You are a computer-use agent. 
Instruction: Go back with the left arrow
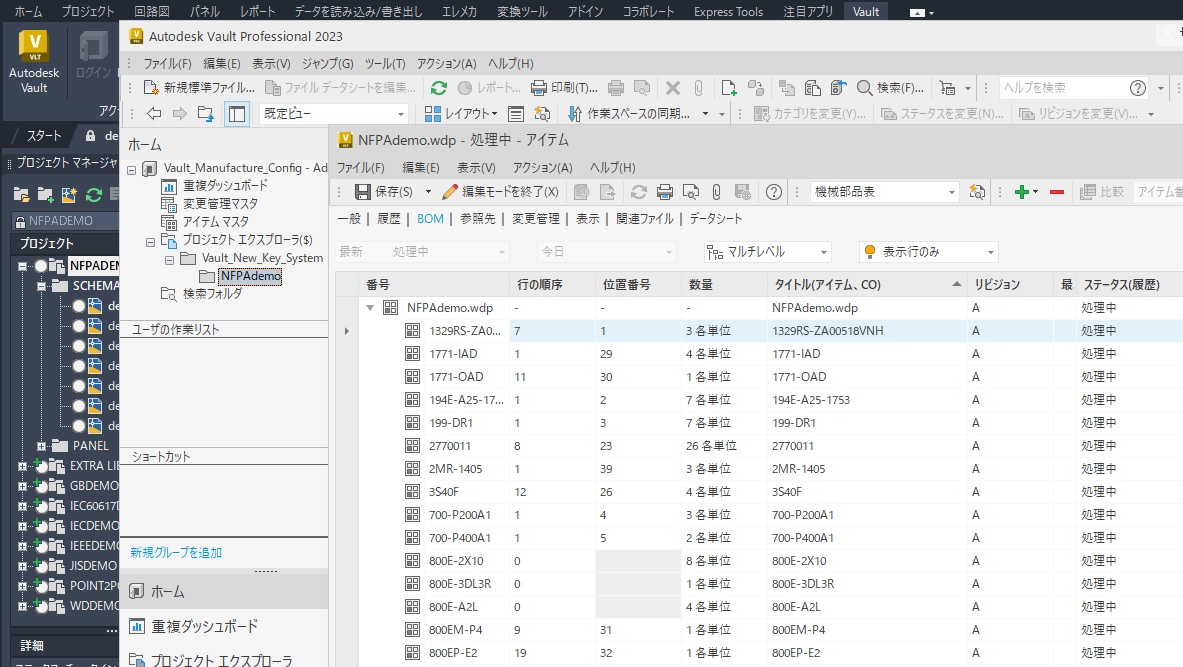coord(154,114)
